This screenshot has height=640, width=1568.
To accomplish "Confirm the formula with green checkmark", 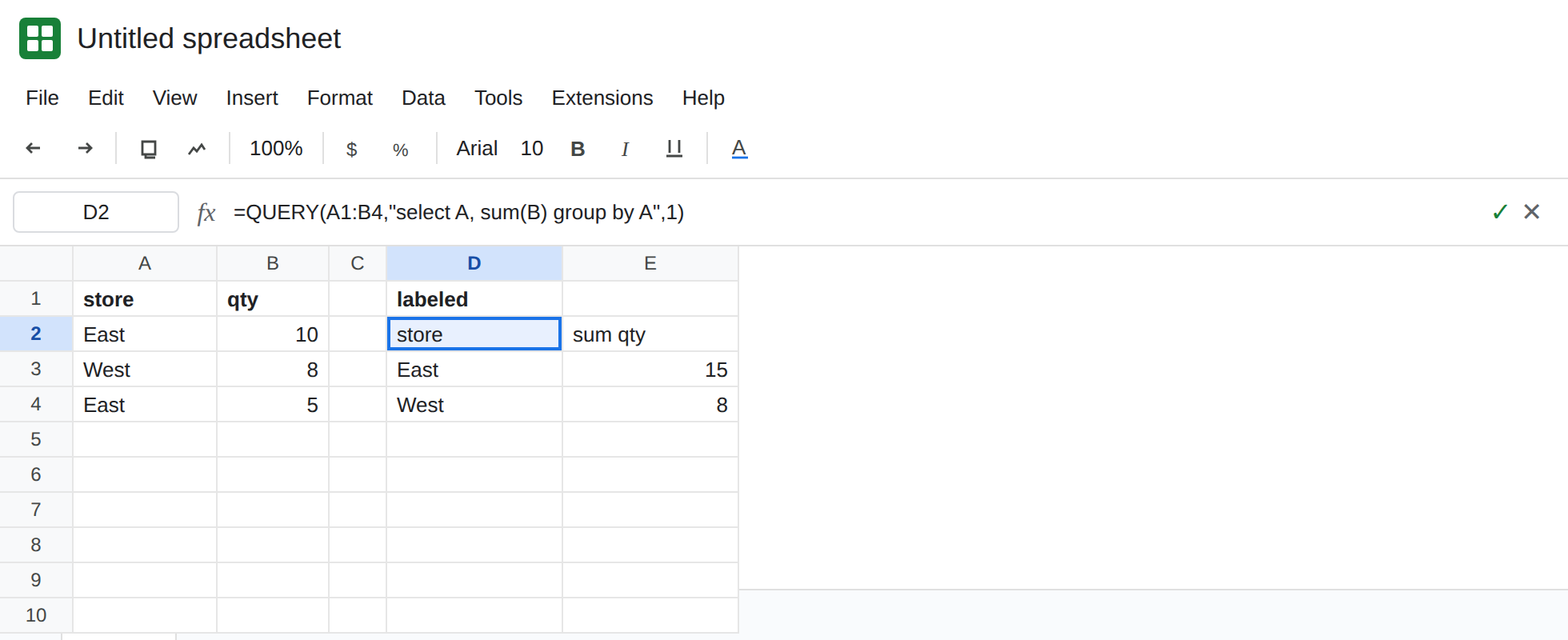I will (x=1500, y=212).
